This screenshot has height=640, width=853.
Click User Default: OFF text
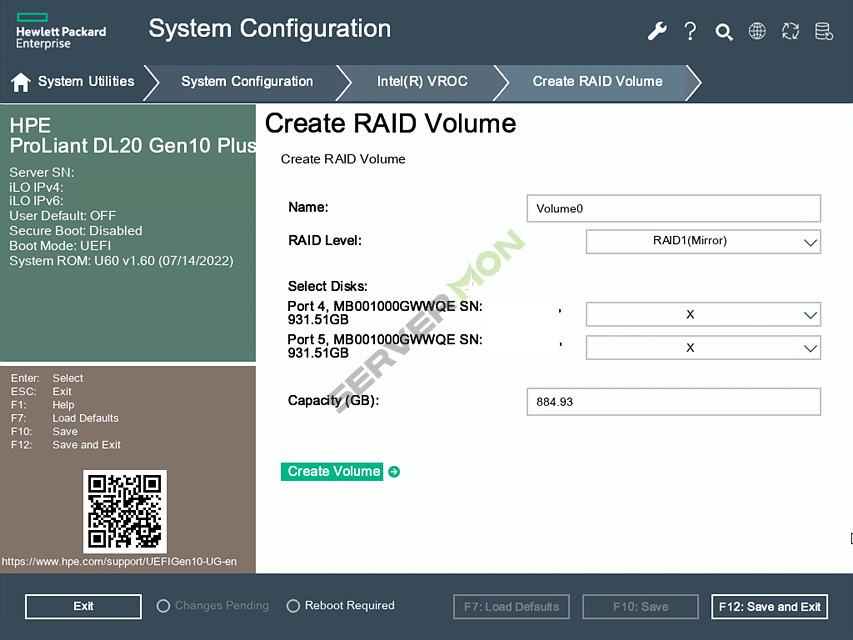click(x=63, y=216)
